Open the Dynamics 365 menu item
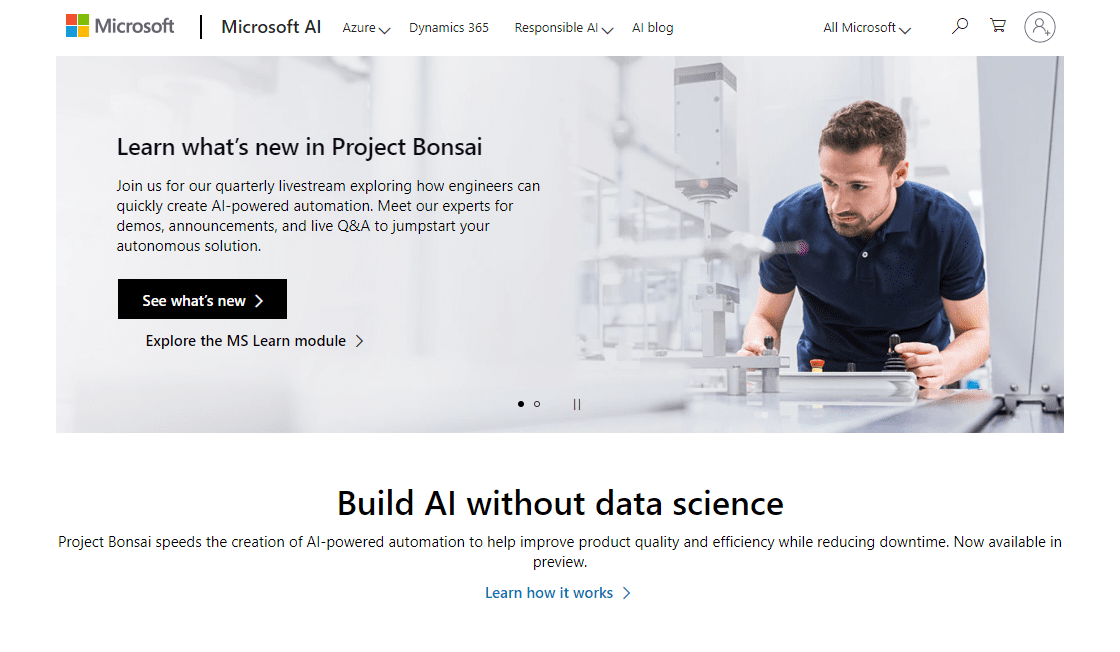The image size is (1120, 652). (448, 28)
